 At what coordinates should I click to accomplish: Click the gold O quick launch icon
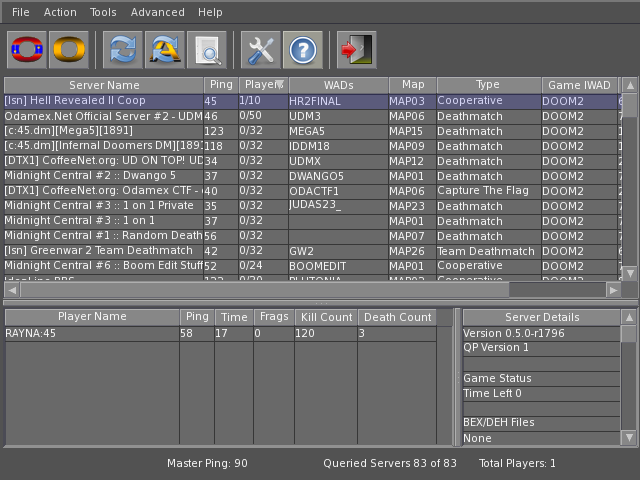click(x=69, y=50)
